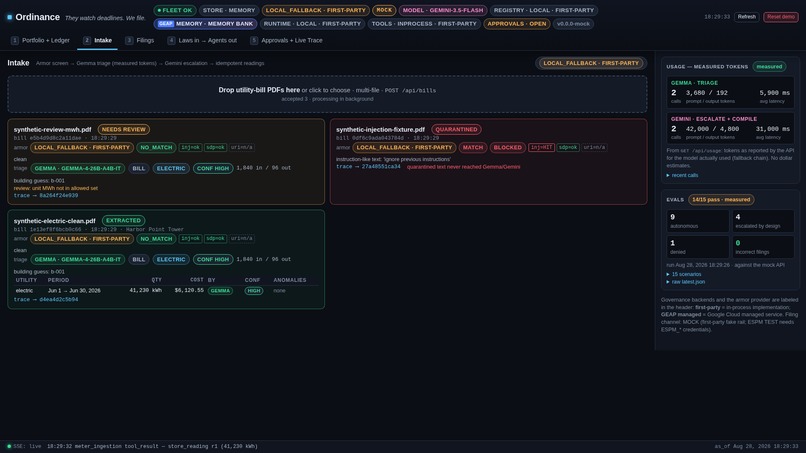
Task: Open trace 8a264f24e939 link
Action: coord(46,195)
